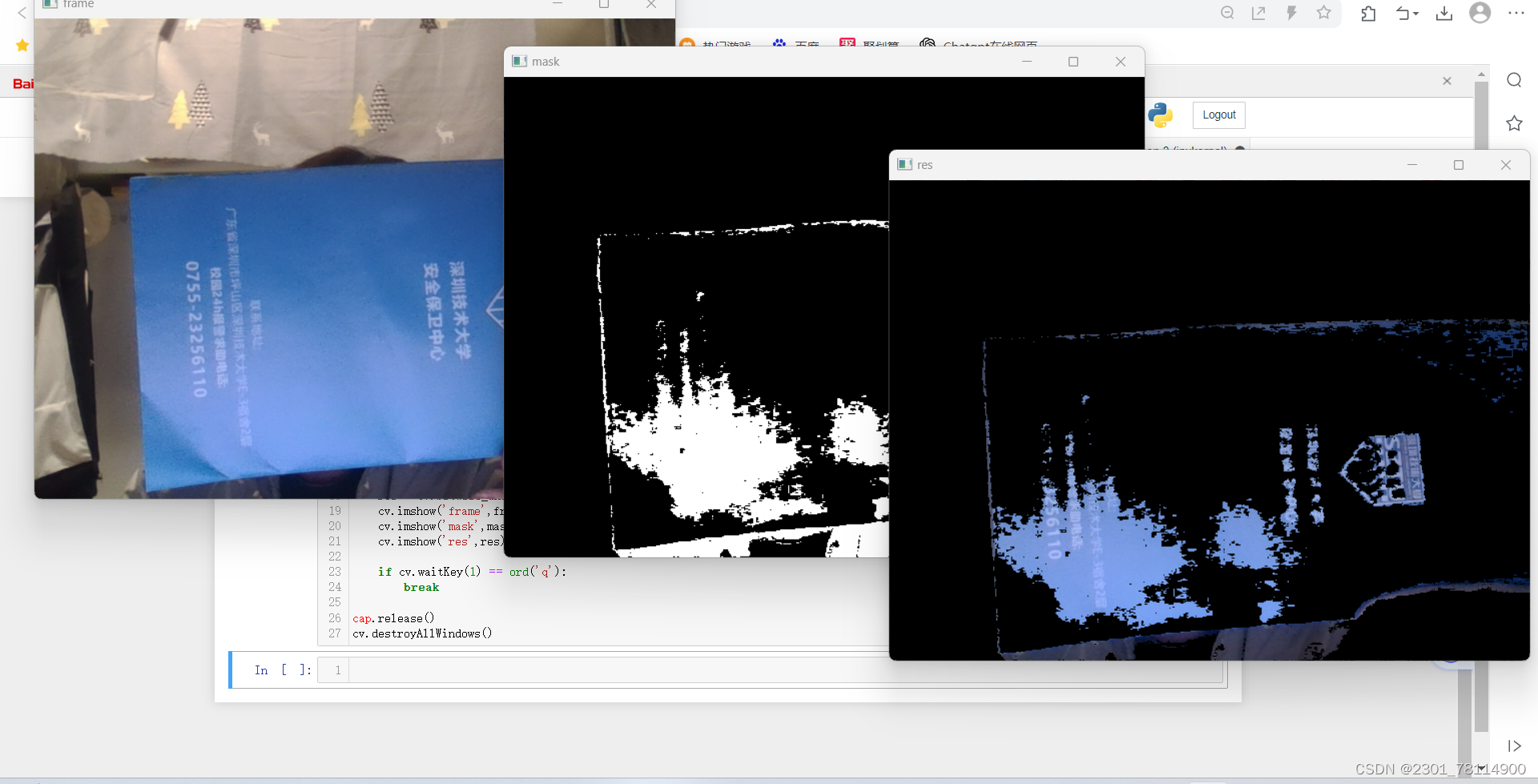
Task: Expand the undo arrow dropdown caret
Action: [x=1416, y=14]
